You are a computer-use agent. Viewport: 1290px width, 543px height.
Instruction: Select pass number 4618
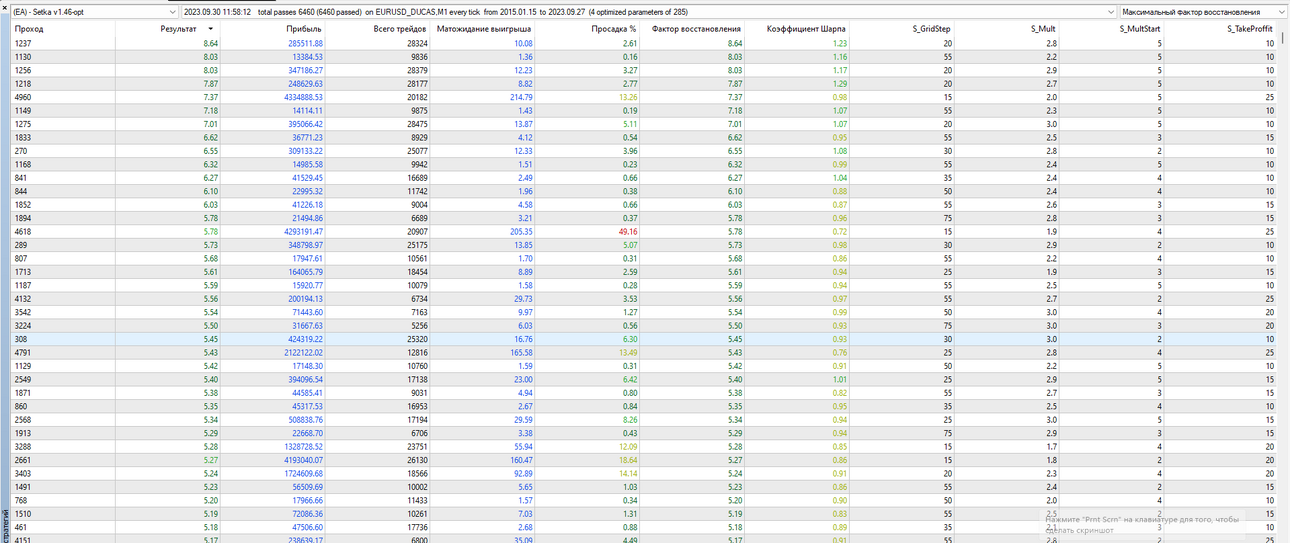pyautogui.click(x=23, y=231)
